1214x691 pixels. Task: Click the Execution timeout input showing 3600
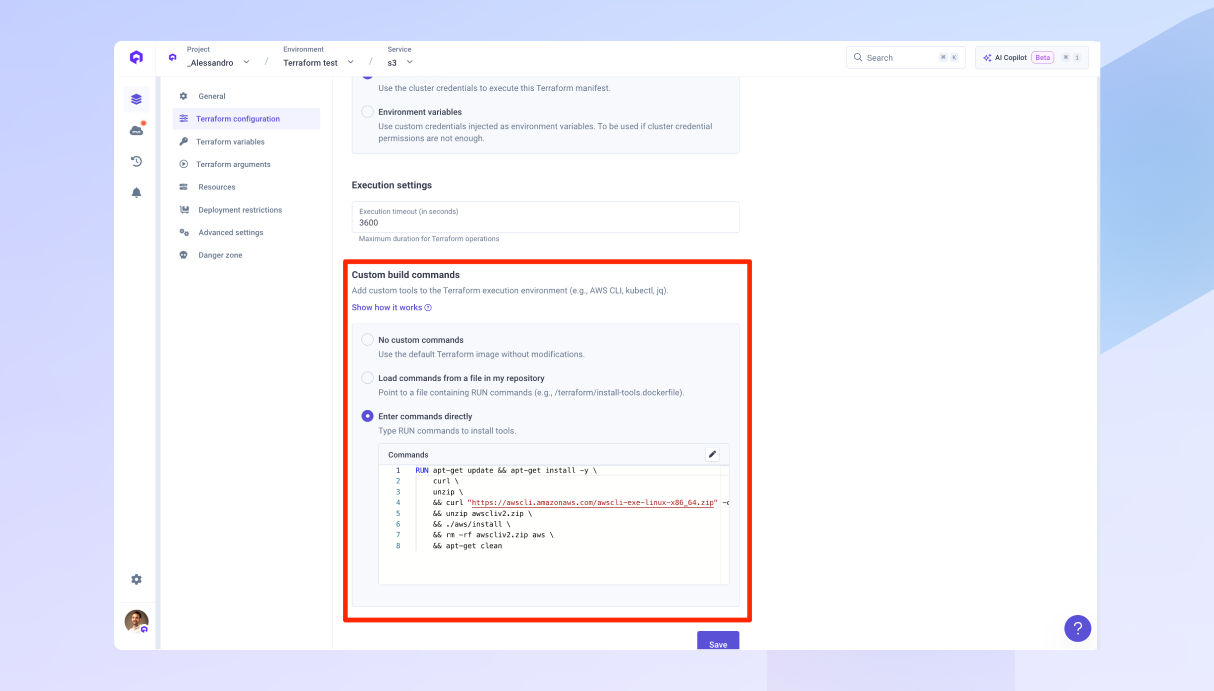545,217
